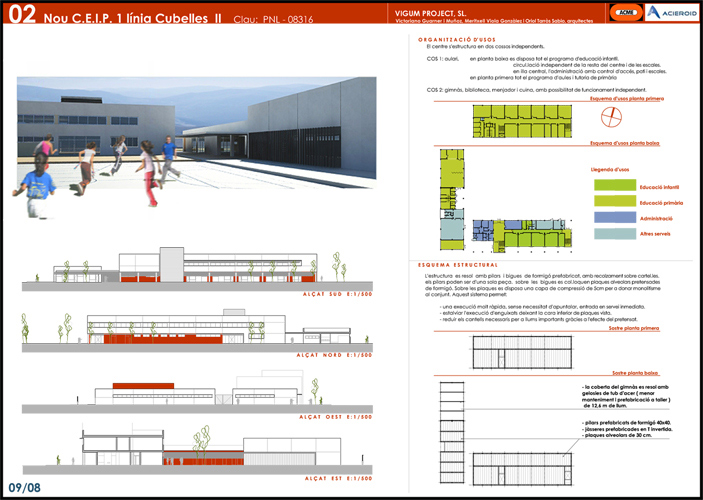The image size is (703, 500).
Task: Click the large 02 panel number
Action: pos(22,14)
